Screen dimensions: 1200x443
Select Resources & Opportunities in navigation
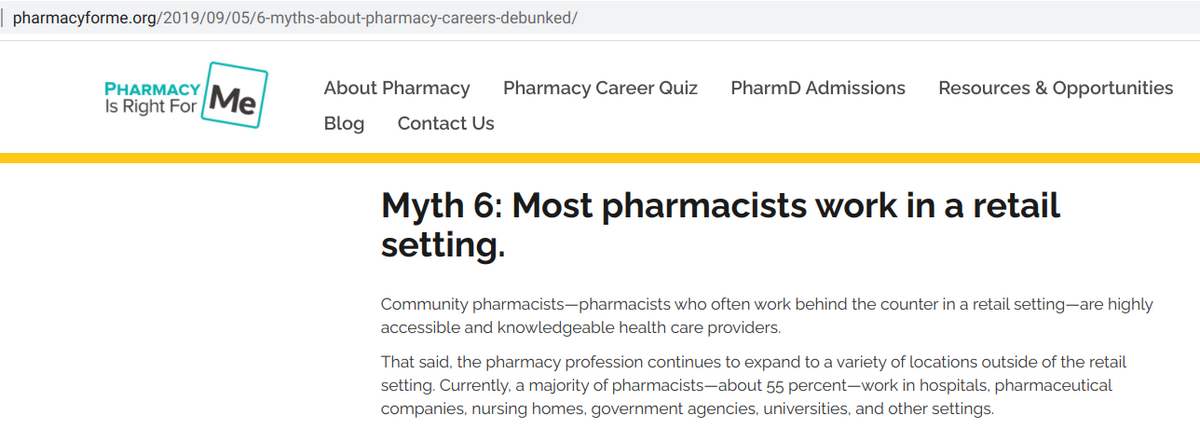click(1055, 88)
